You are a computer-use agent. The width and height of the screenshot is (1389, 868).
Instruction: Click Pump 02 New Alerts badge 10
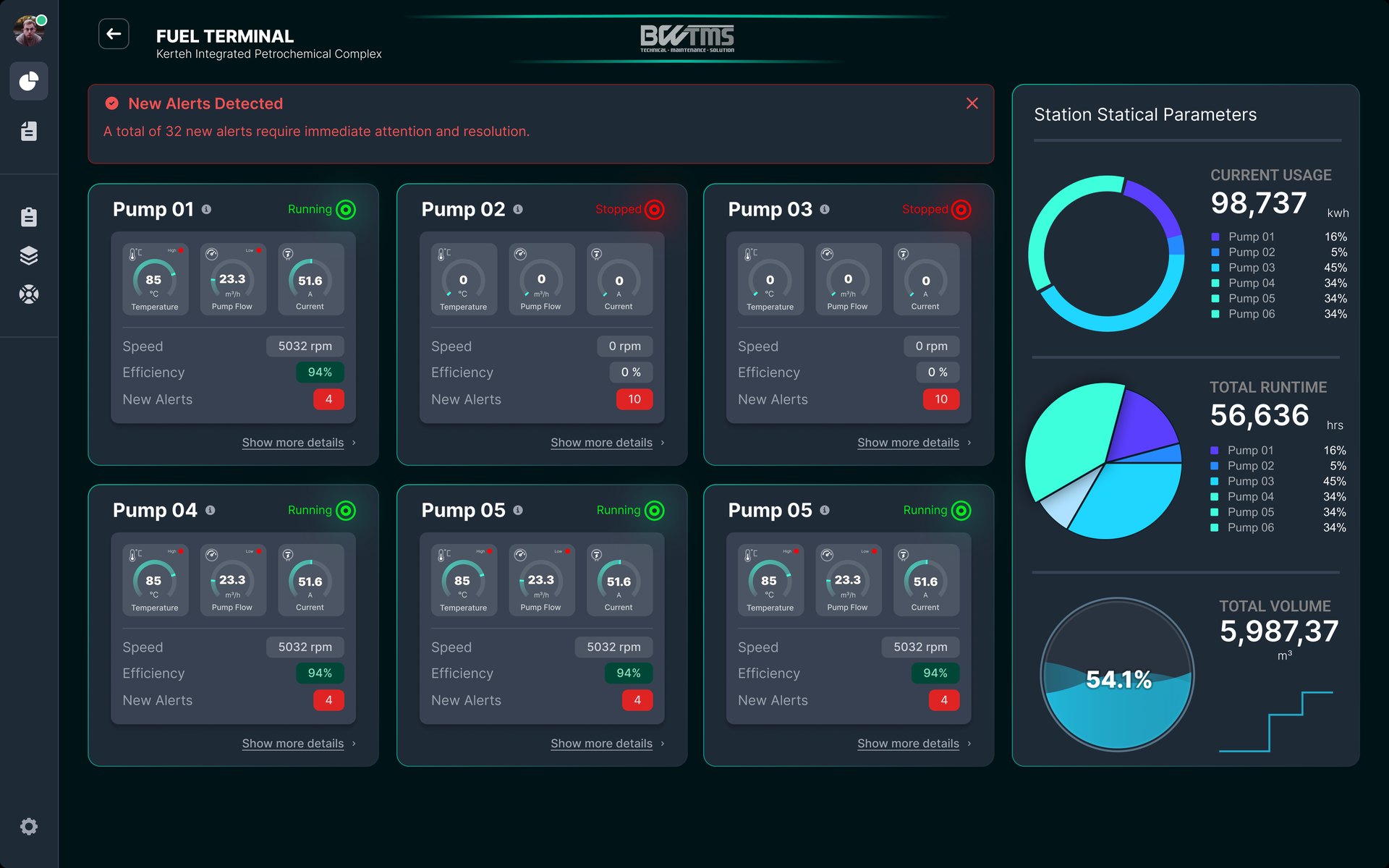(634, 399)
